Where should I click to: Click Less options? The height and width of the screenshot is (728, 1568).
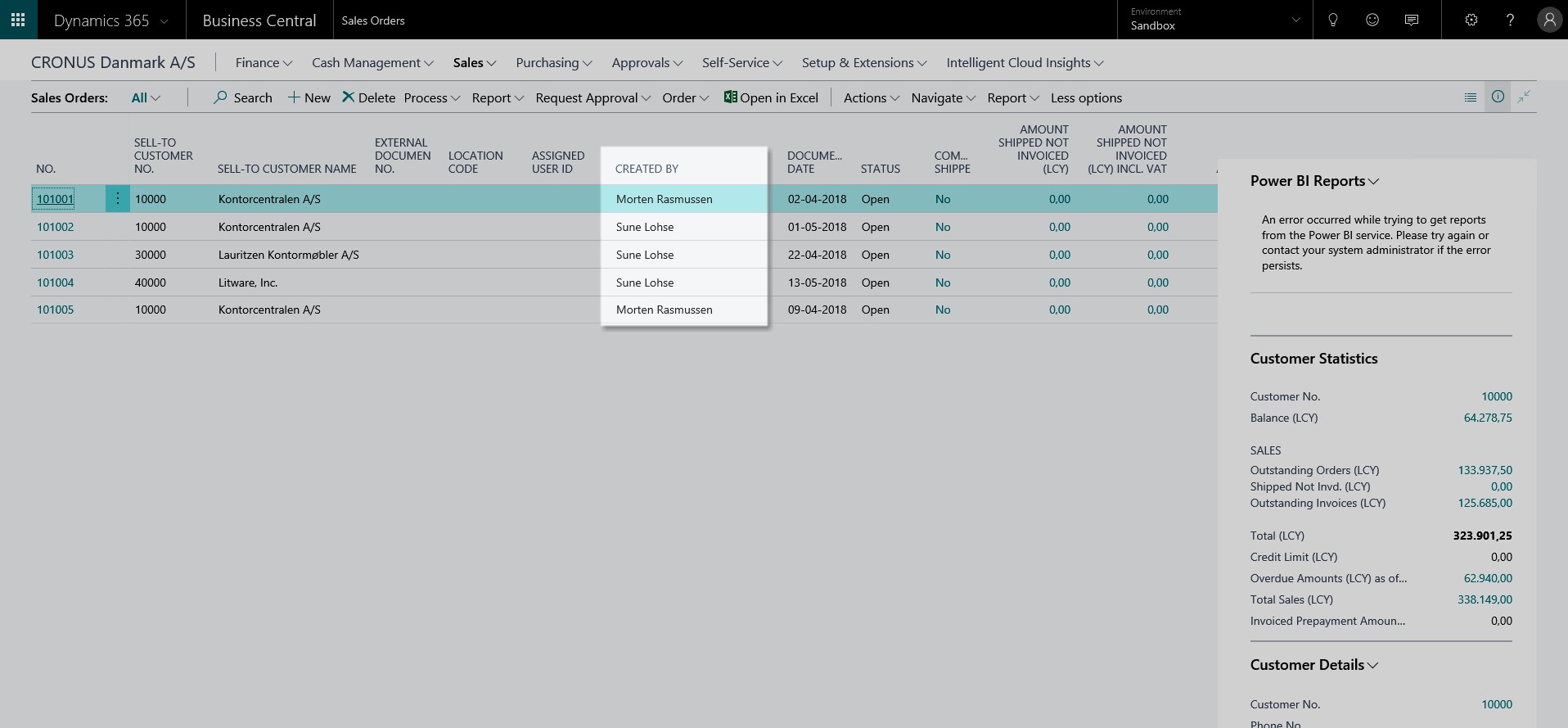coord(1086,97)
